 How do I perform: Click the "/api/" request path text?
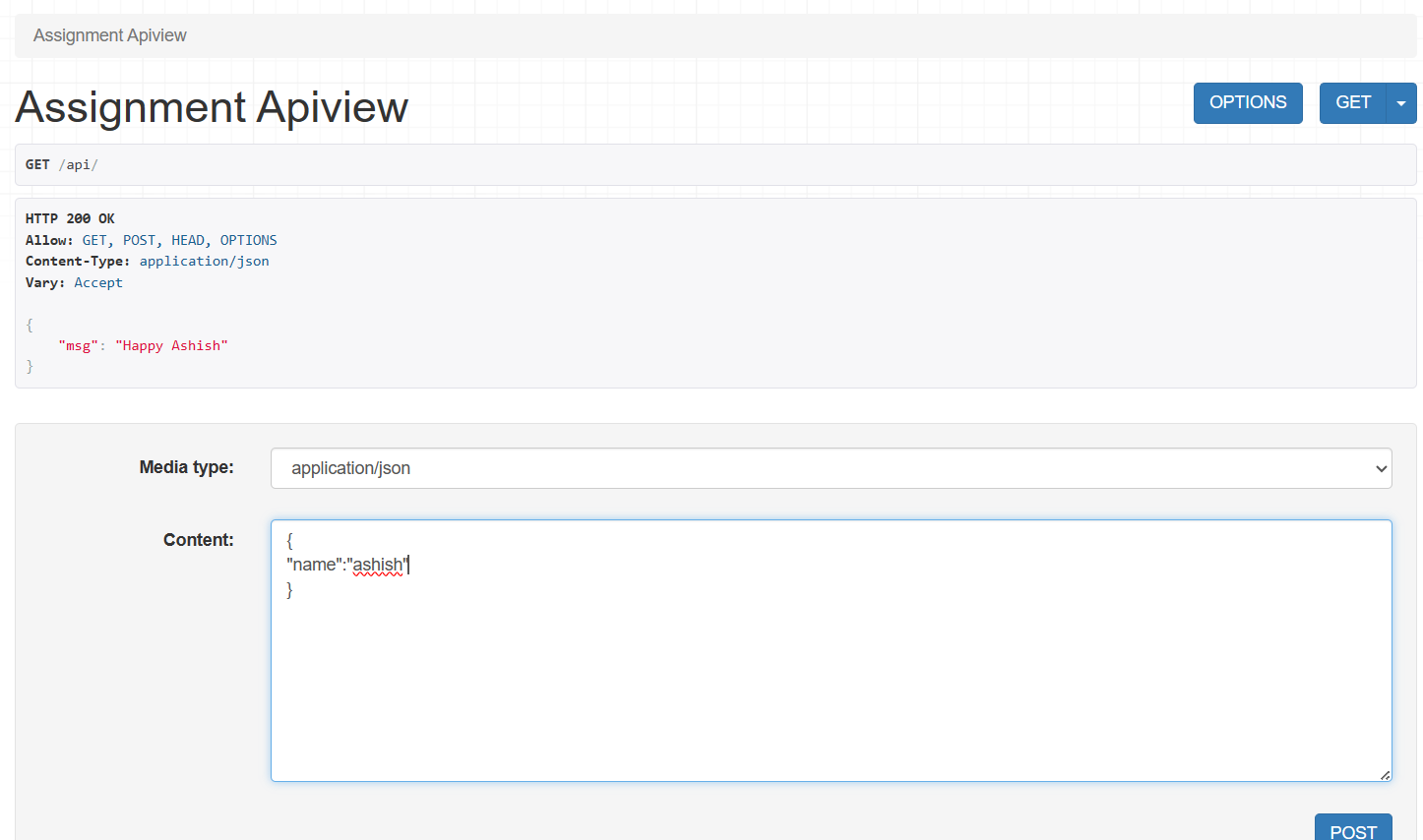pos(79,164)
